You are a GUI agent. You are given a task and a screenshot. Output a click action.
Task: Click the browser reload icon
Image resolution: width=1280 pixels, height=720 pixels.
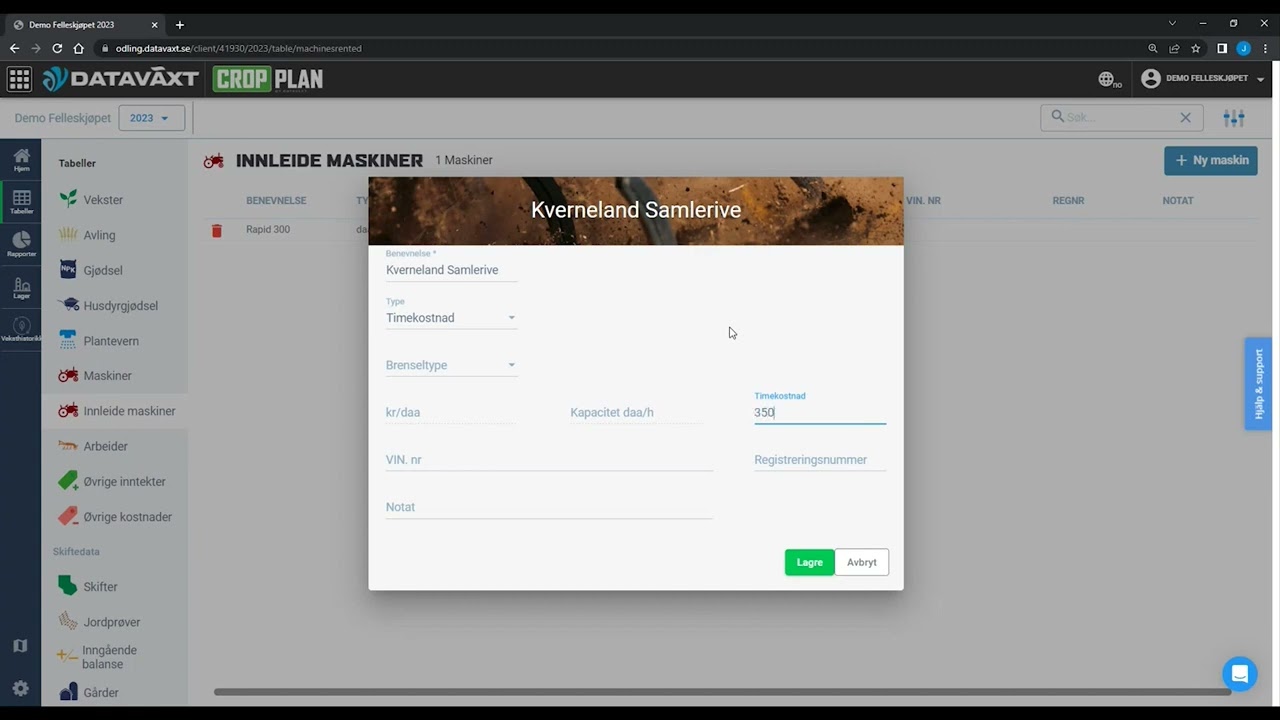point(57,48)
